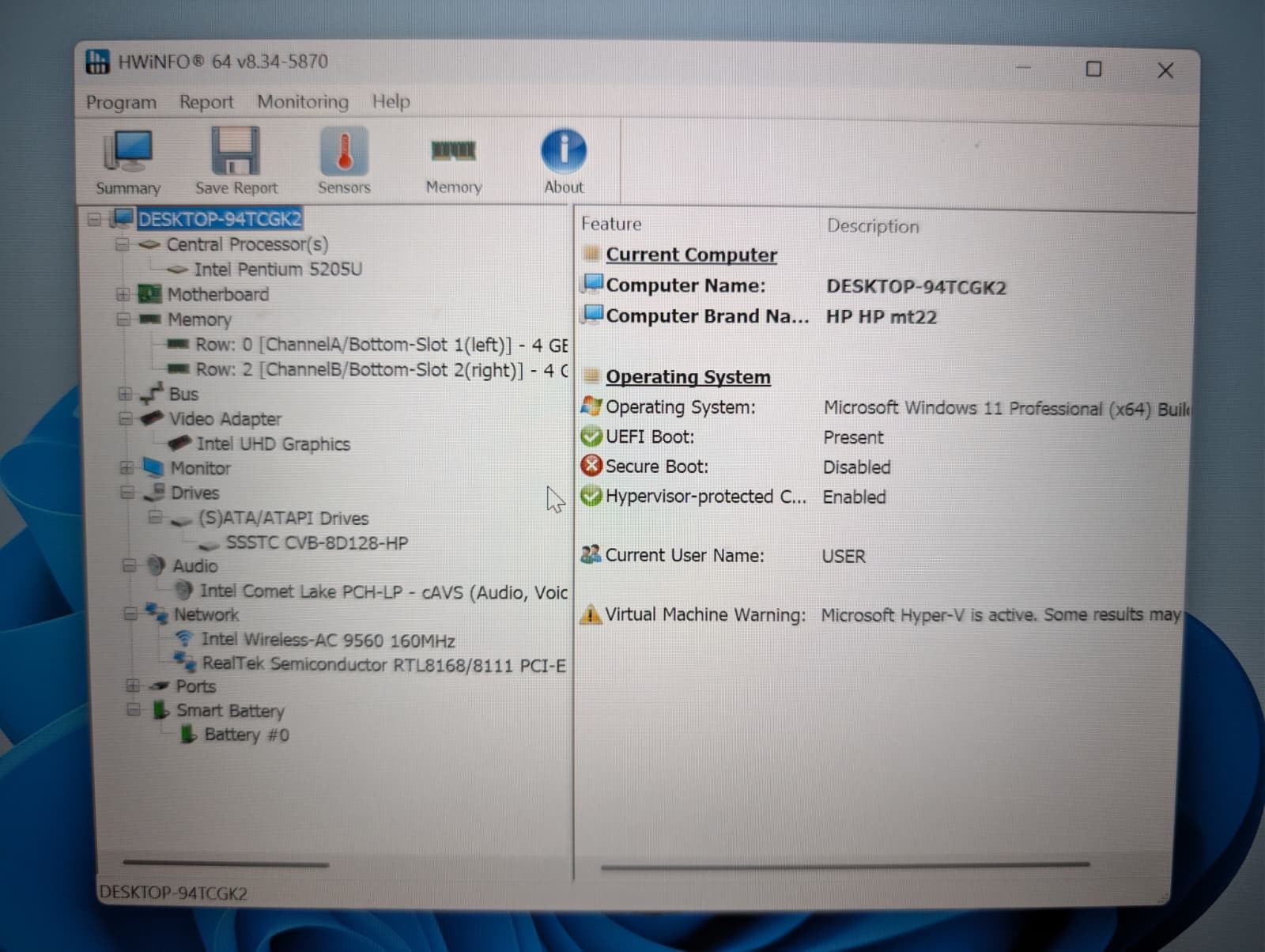Expand the Motherboard node

[x=123, y=294]
